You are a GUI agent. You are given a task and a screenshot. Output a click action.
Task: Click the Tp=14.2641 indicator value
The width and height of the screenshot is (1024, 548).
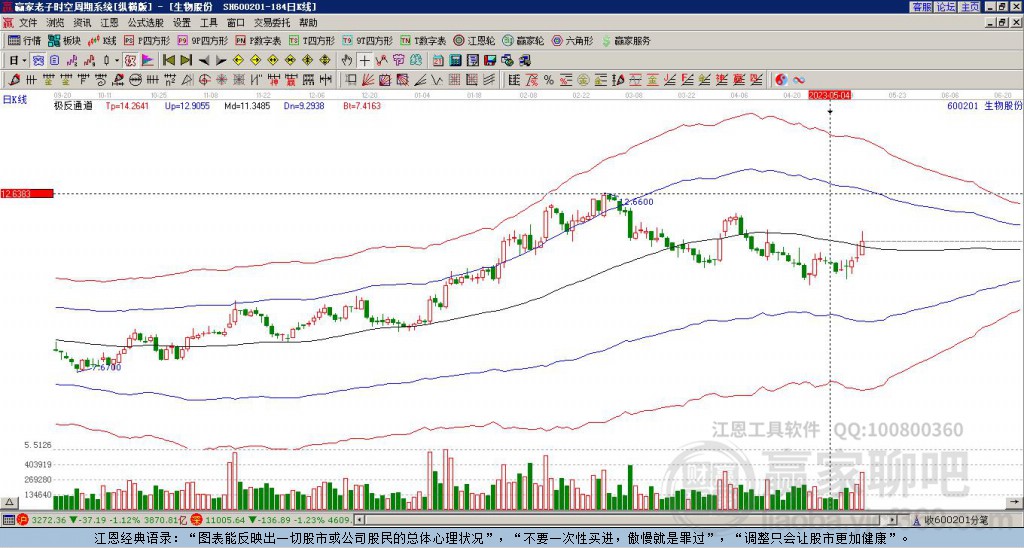[x=127, y=106]
